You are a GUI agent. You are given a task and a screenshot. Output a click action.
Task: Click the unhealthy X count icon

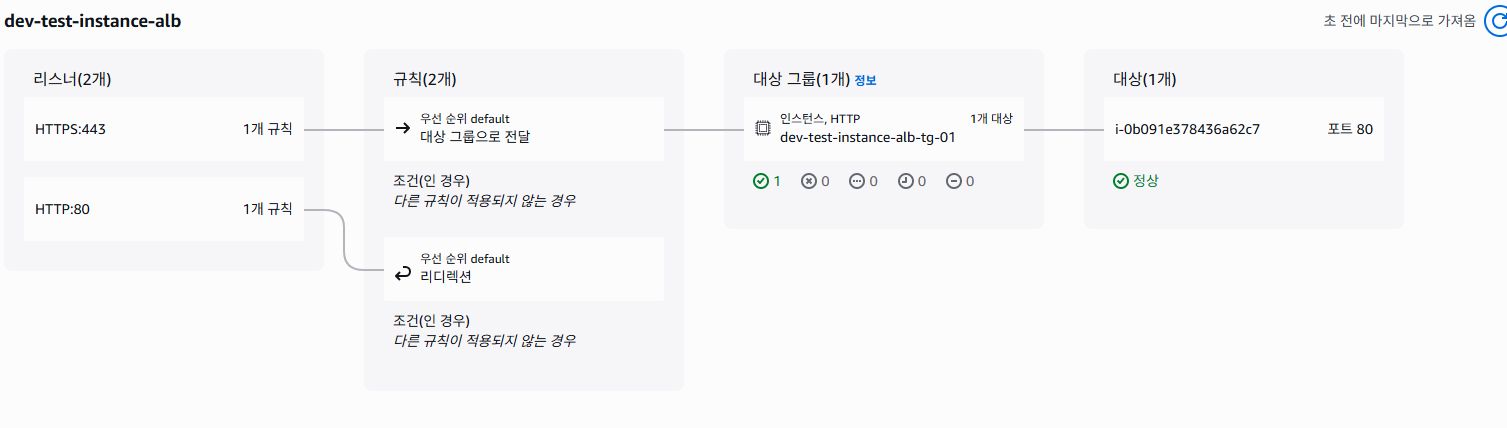(x=808, y=181)
